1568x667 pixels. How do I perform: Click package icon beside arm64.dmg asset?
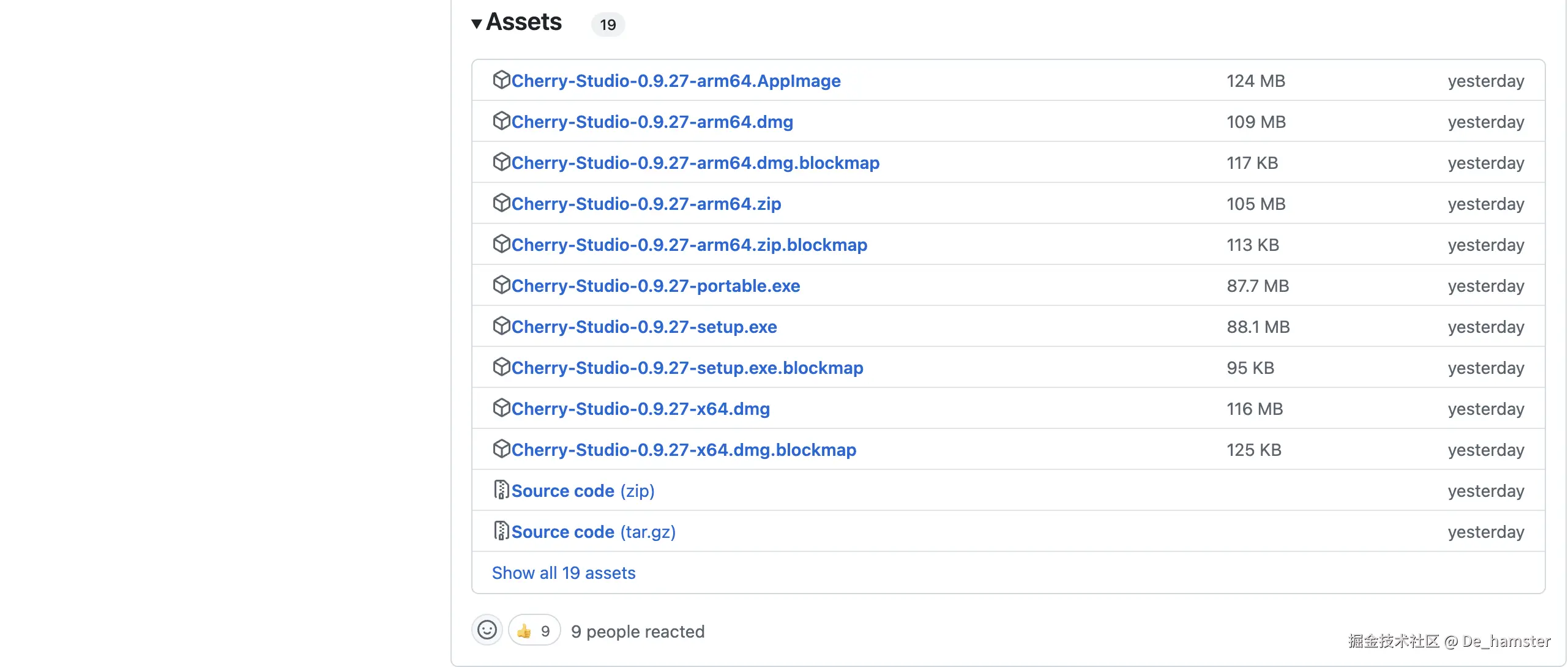click(x=501, y=121)
